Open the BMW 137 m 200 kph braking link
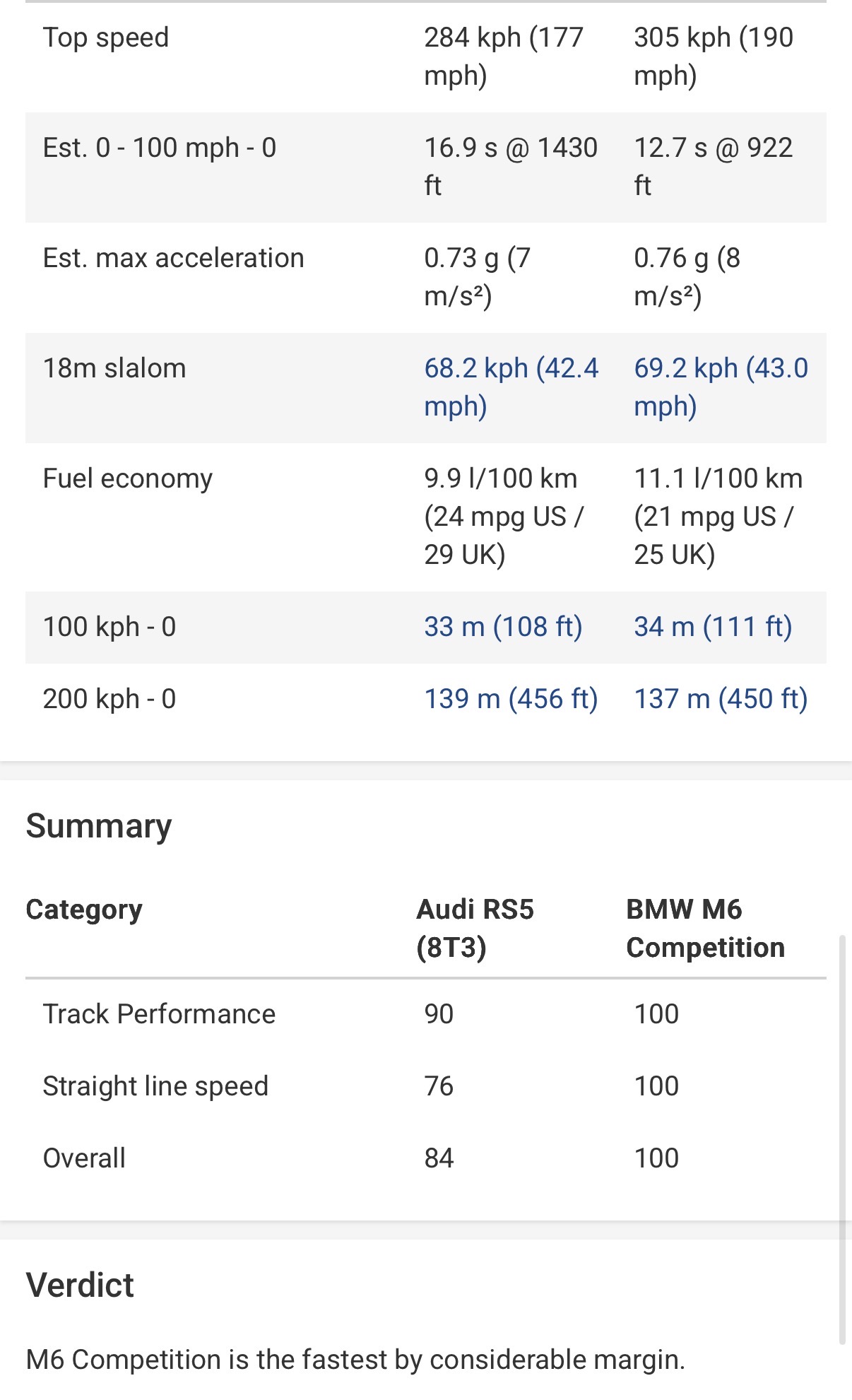This screenshot has width=852, height=1400. 721,699
